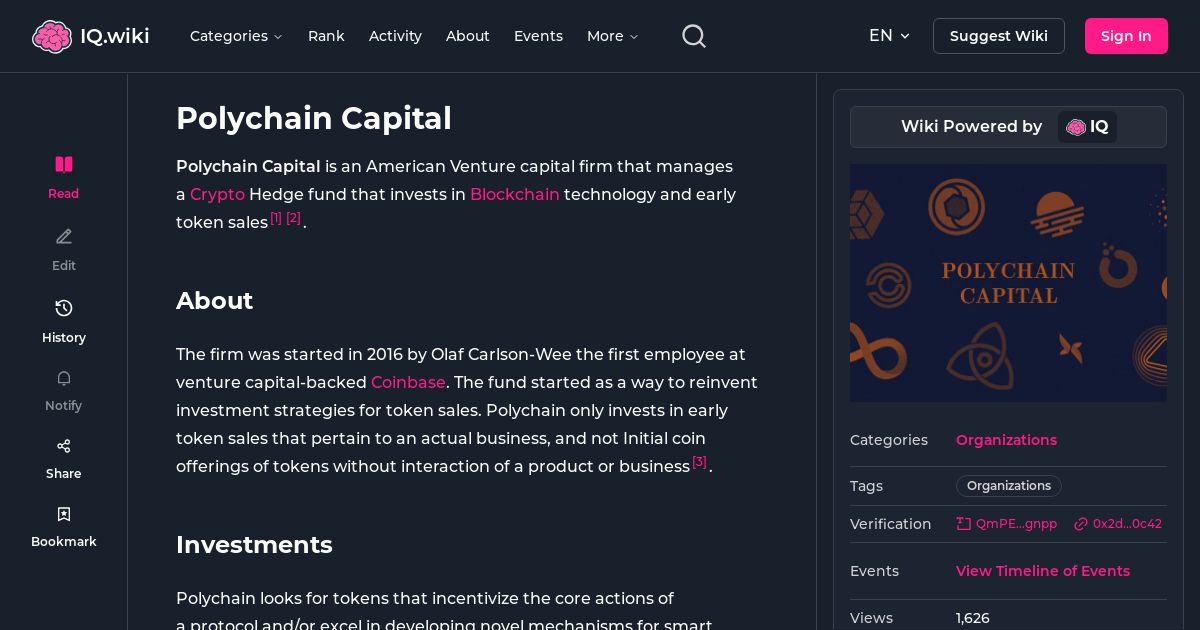The height and width of the screenshot is (630, 1200).
Task: Select the Rank menu item
Action: click(326, 36)
